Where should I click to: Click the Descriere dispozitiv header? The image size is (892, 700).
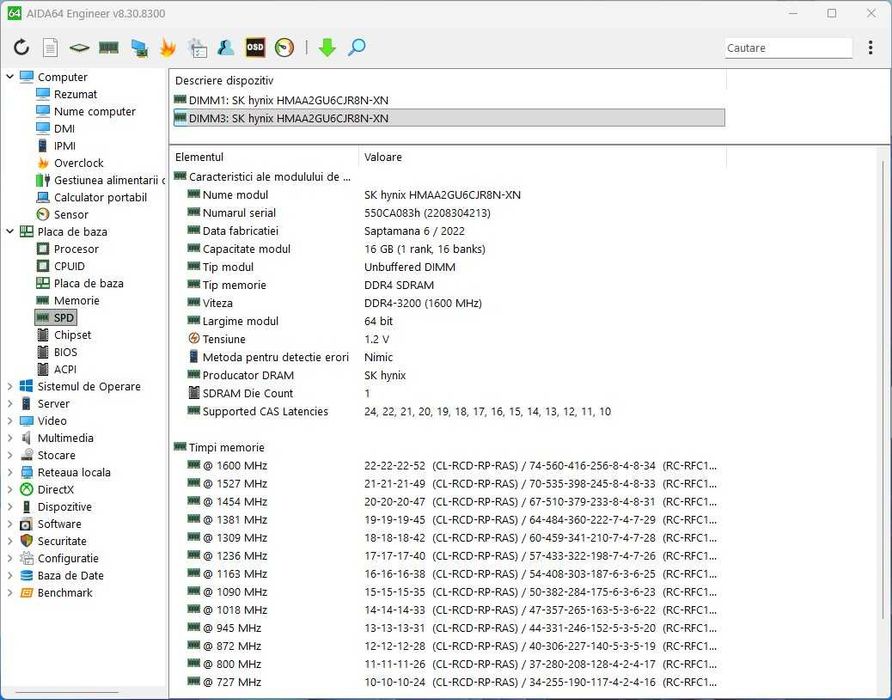point(448,80)
